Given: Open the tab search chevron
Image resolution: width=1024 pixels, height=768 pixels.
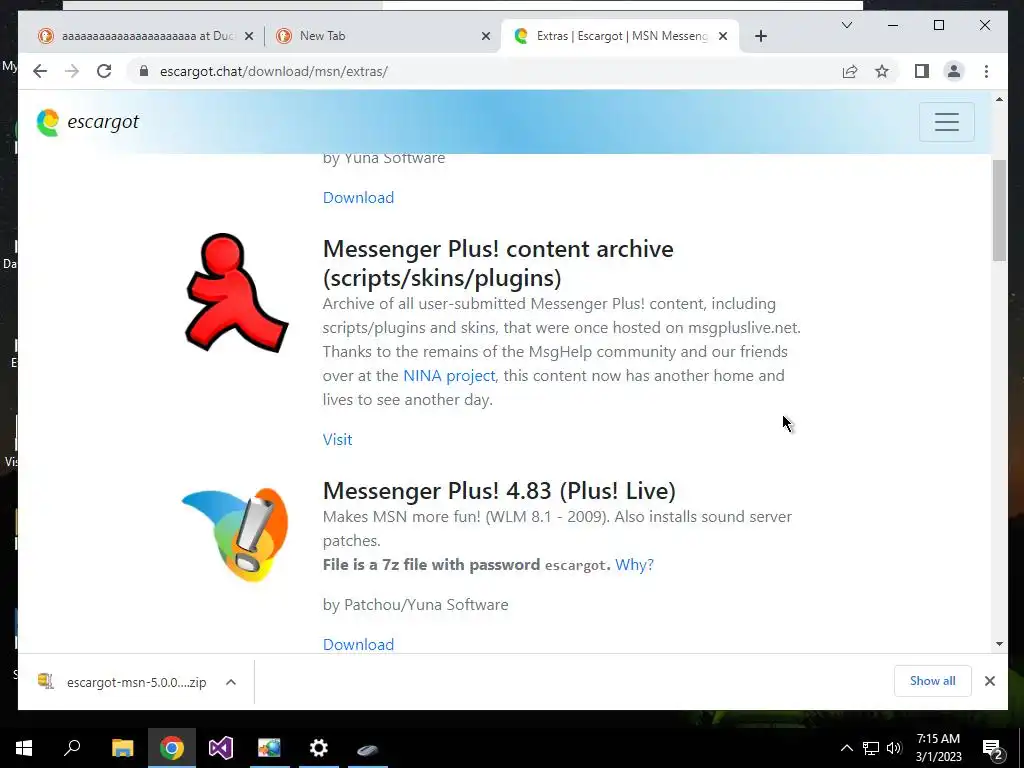Looking at the screenshot, I should pos(847,25).
